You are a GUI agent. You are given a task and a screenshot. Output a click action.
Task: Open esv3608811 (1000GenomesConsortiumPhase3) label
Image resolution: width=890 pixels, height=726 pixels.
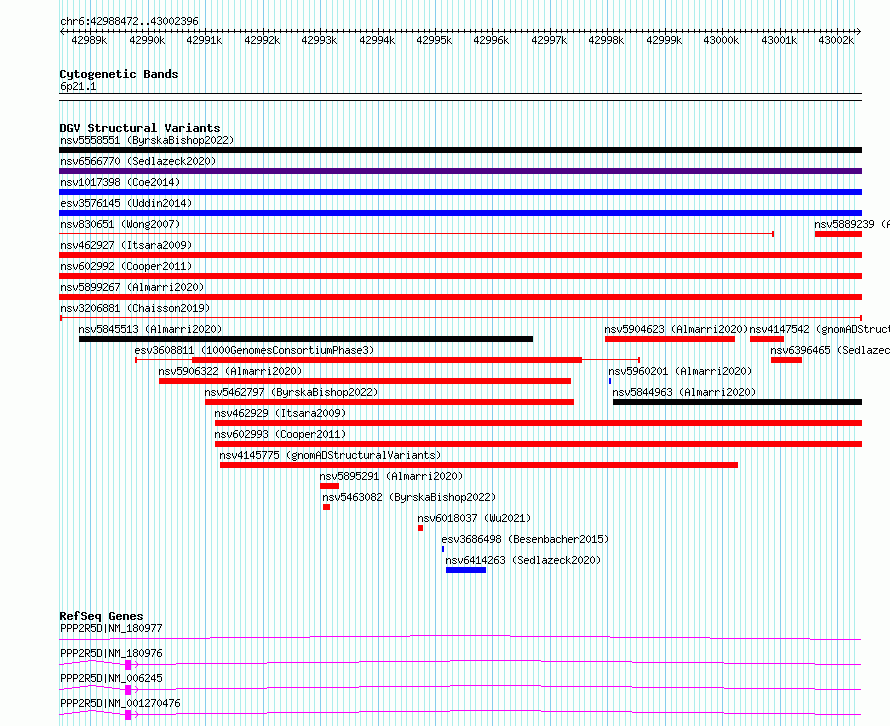click(254, 350)
